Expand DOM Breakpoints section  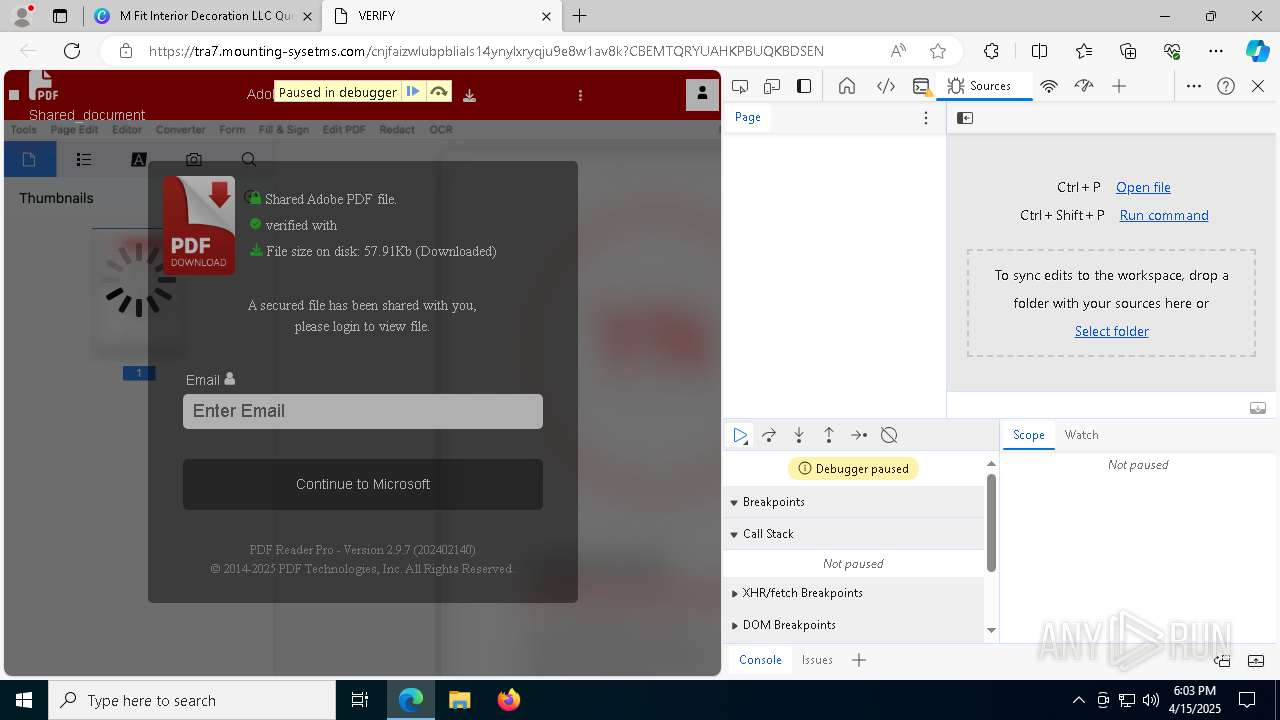coord(854,625)
